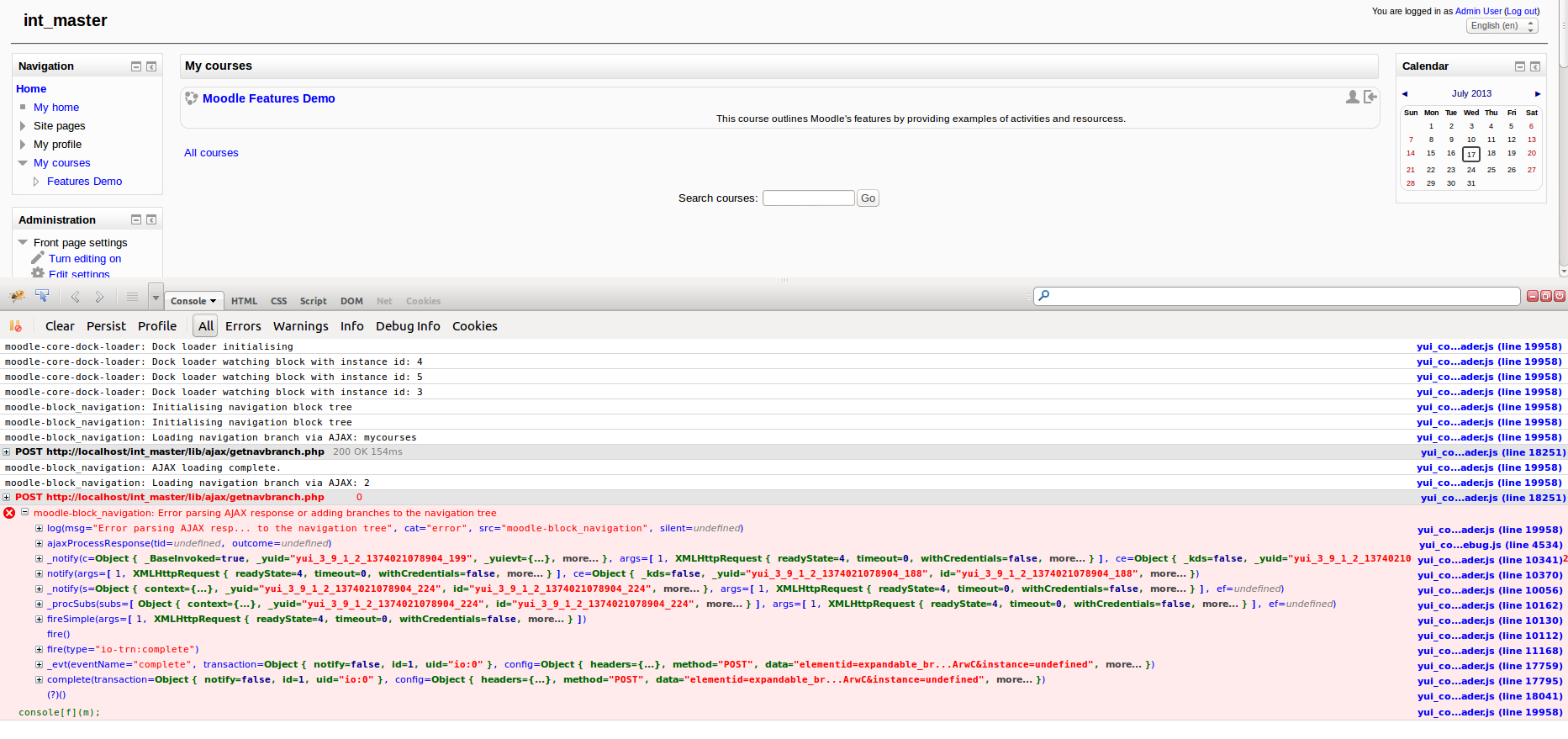Switch to the Net tab in Firebug

pos(384,301)
